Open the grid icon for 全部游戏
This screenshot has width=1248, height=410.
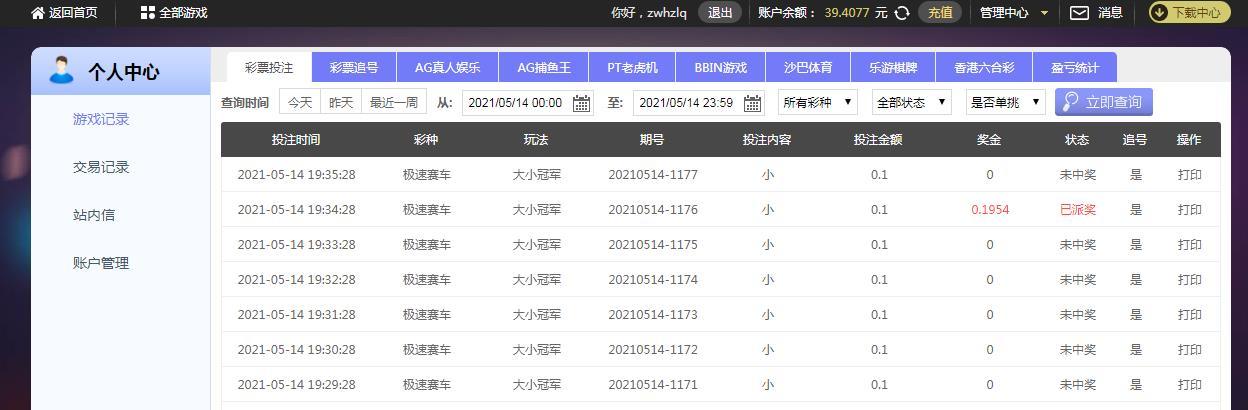pyautogui.click(x=148, y=13)
